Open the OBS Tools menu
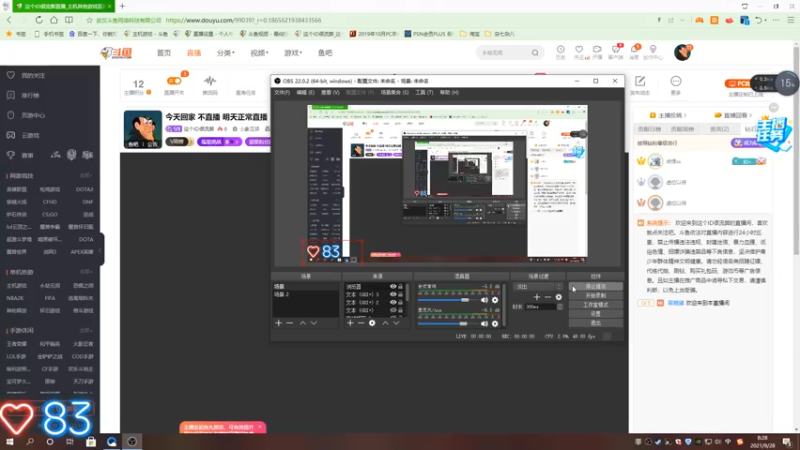 pos(424,92)
